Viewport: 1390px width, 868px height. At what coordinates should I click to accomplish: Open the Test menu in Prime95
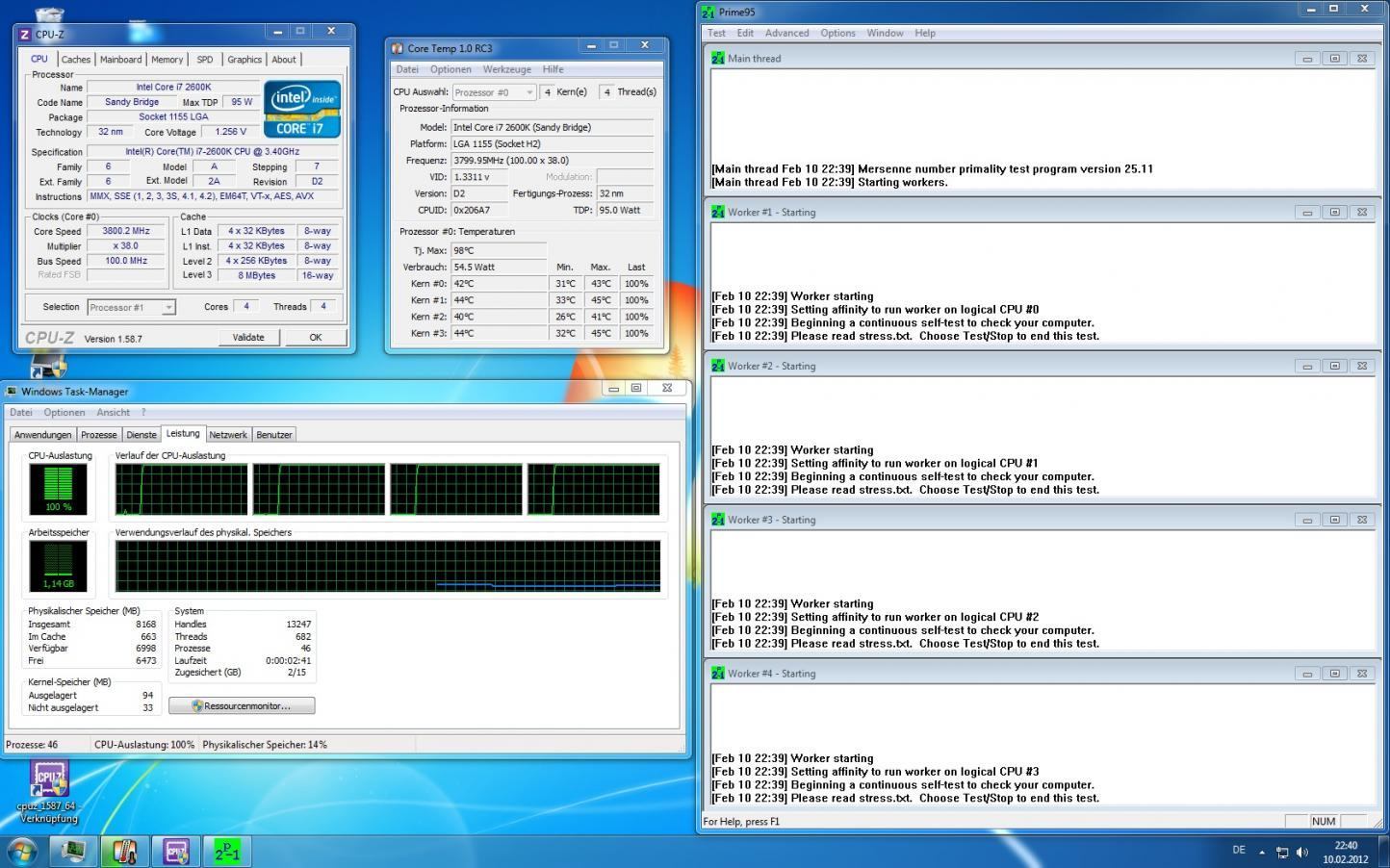pos(717,33)
